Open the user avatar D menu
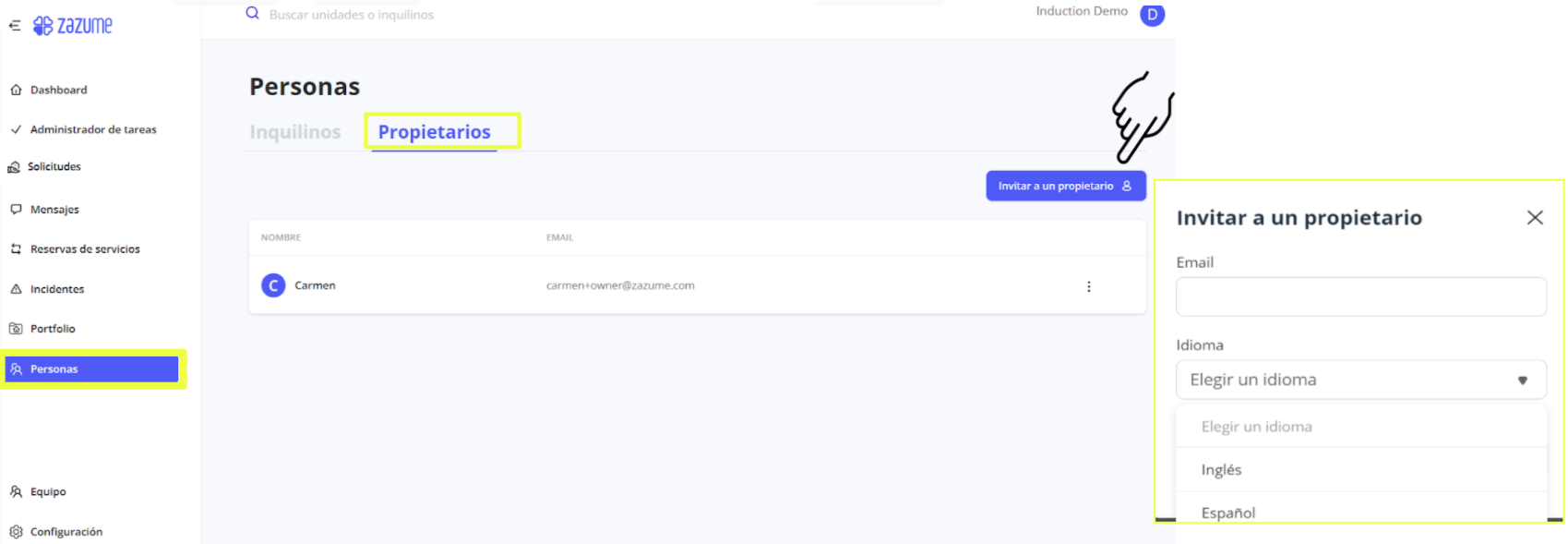The width and height of the screenshot is (1568, 544). click(x=1152, y=15)
